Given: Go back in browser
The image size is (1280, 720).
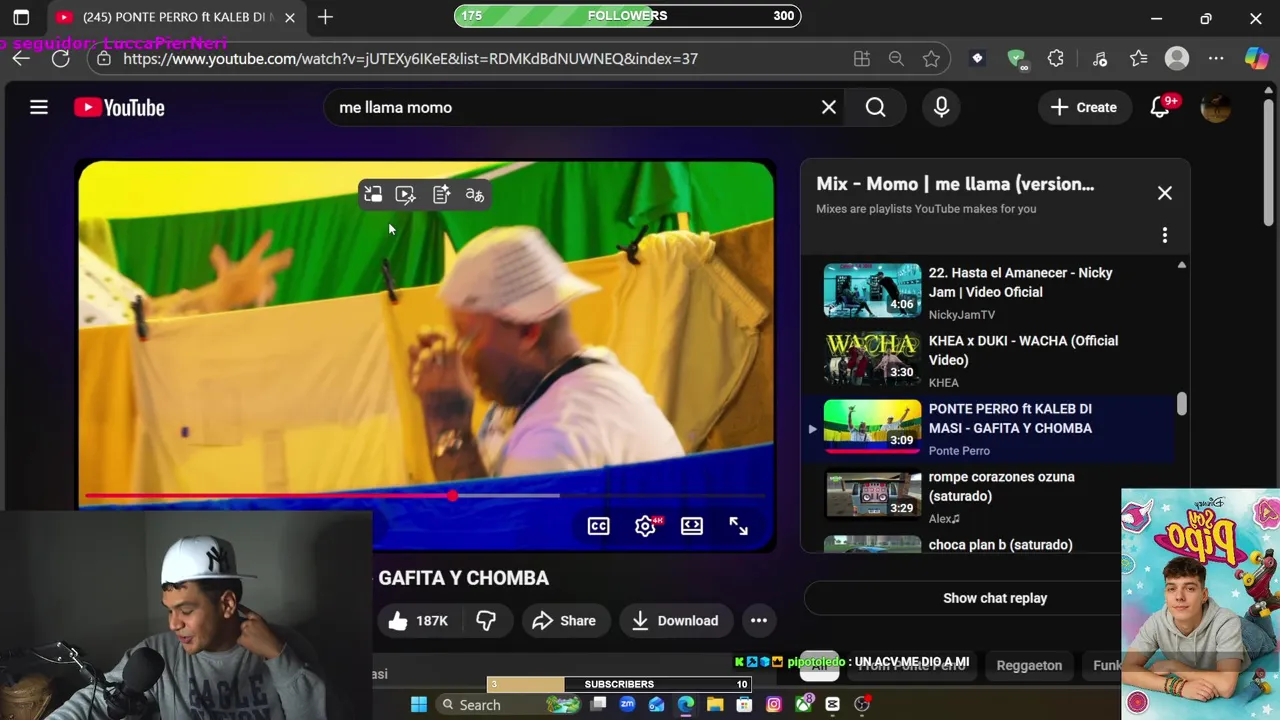Looking at the screenshot, I should click(21, 59).
